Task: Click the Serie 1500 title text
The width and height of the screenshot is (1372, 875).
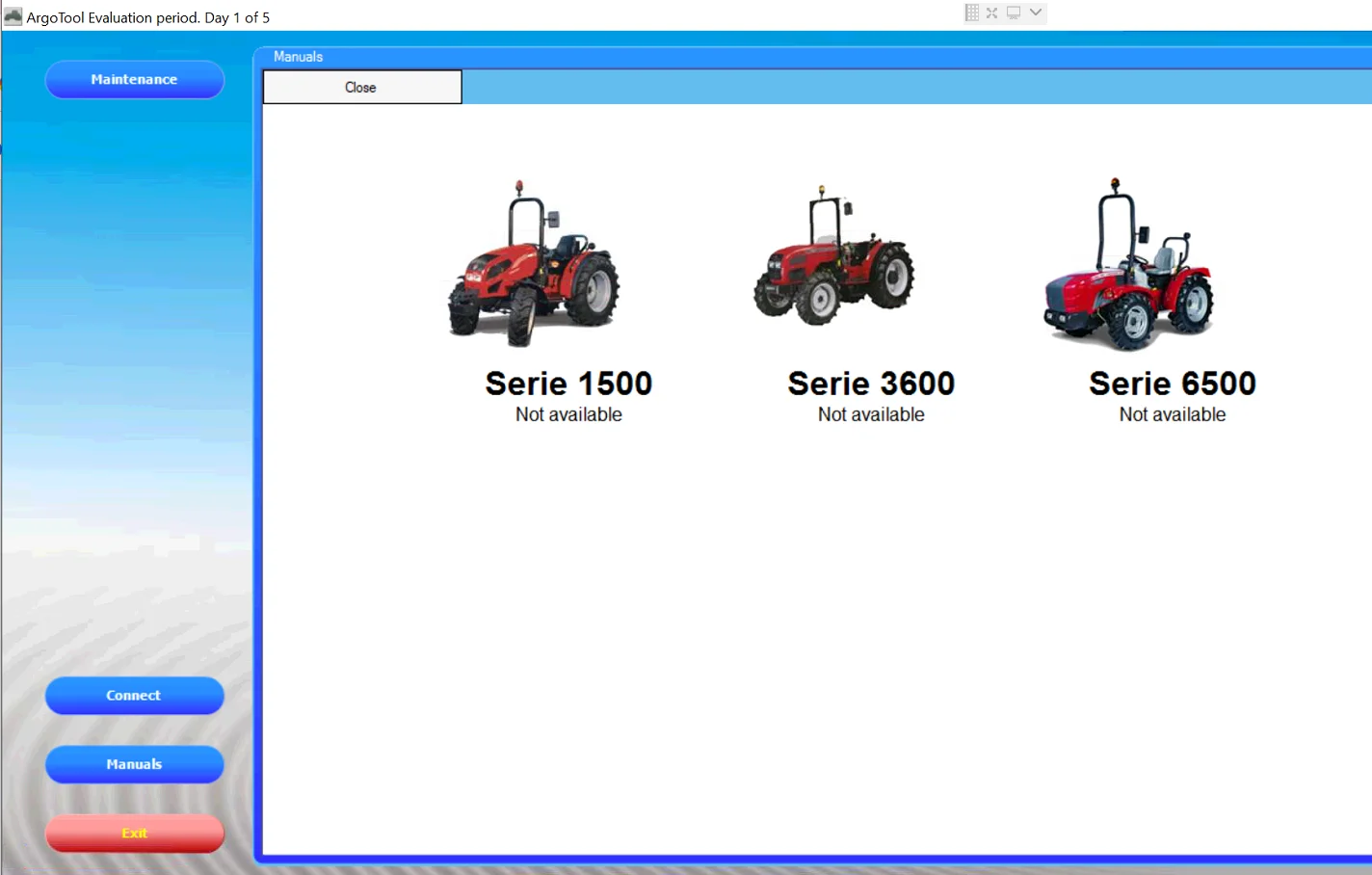Action: [568, 384]
